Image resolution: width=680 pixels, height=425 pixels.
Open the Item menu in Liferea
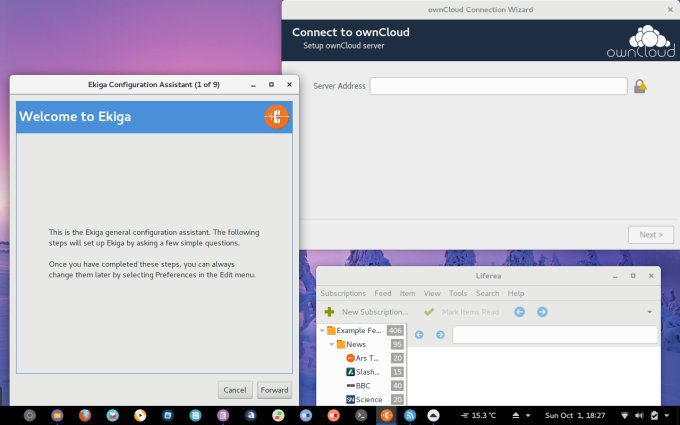(407, 293)
